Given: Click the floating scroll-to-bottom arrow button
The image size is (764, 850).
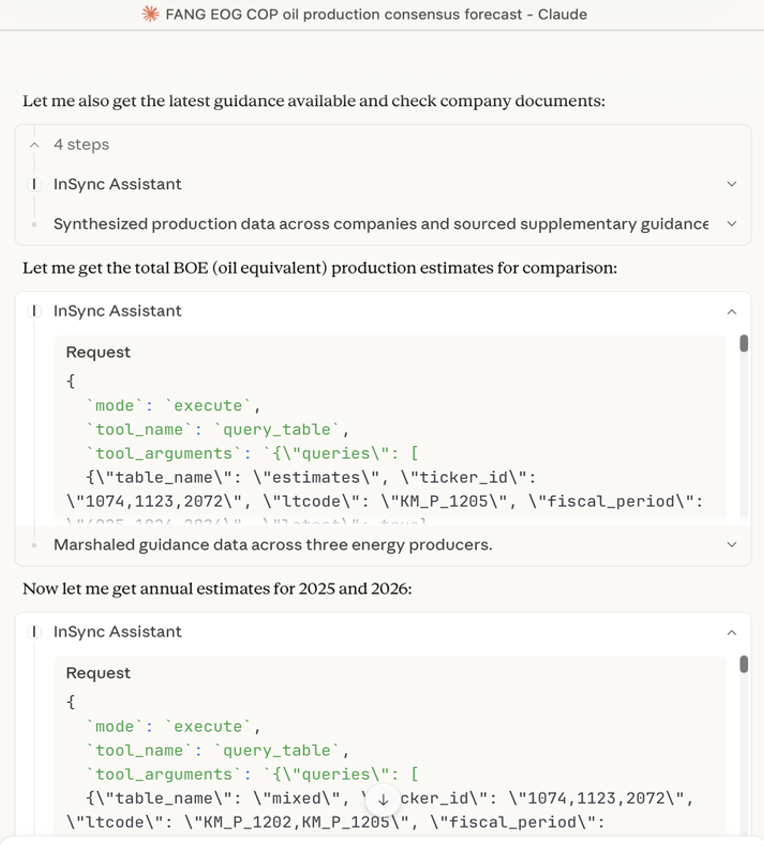Looking at the screenshot, I should point(383,798).
